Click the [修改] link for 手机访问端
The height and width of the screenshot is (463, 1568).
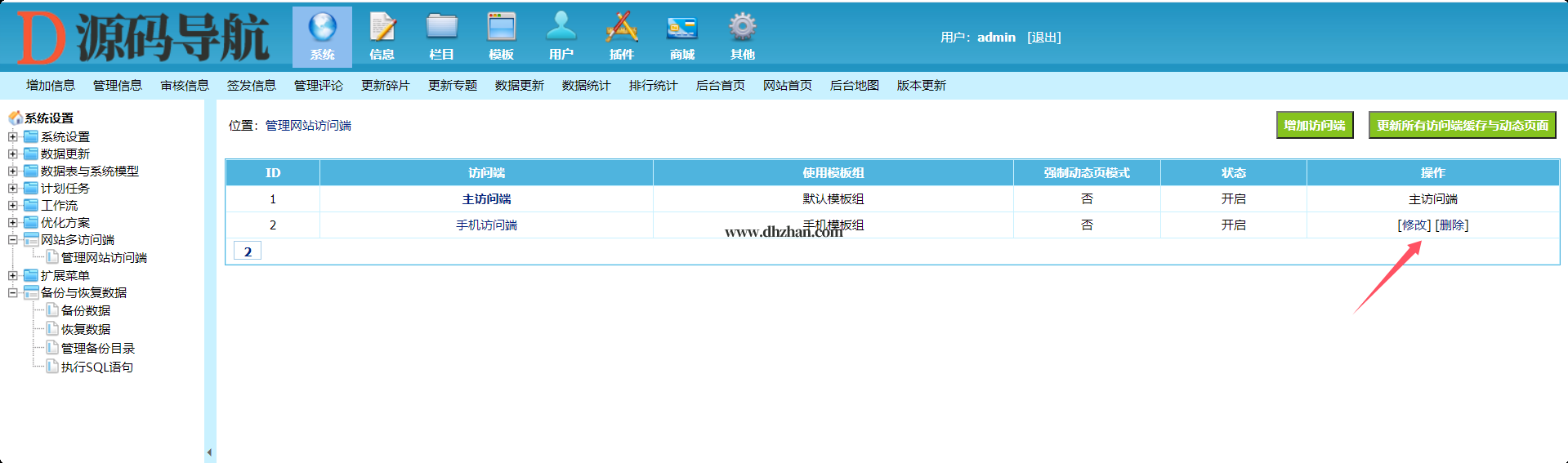pos(1414,225)
